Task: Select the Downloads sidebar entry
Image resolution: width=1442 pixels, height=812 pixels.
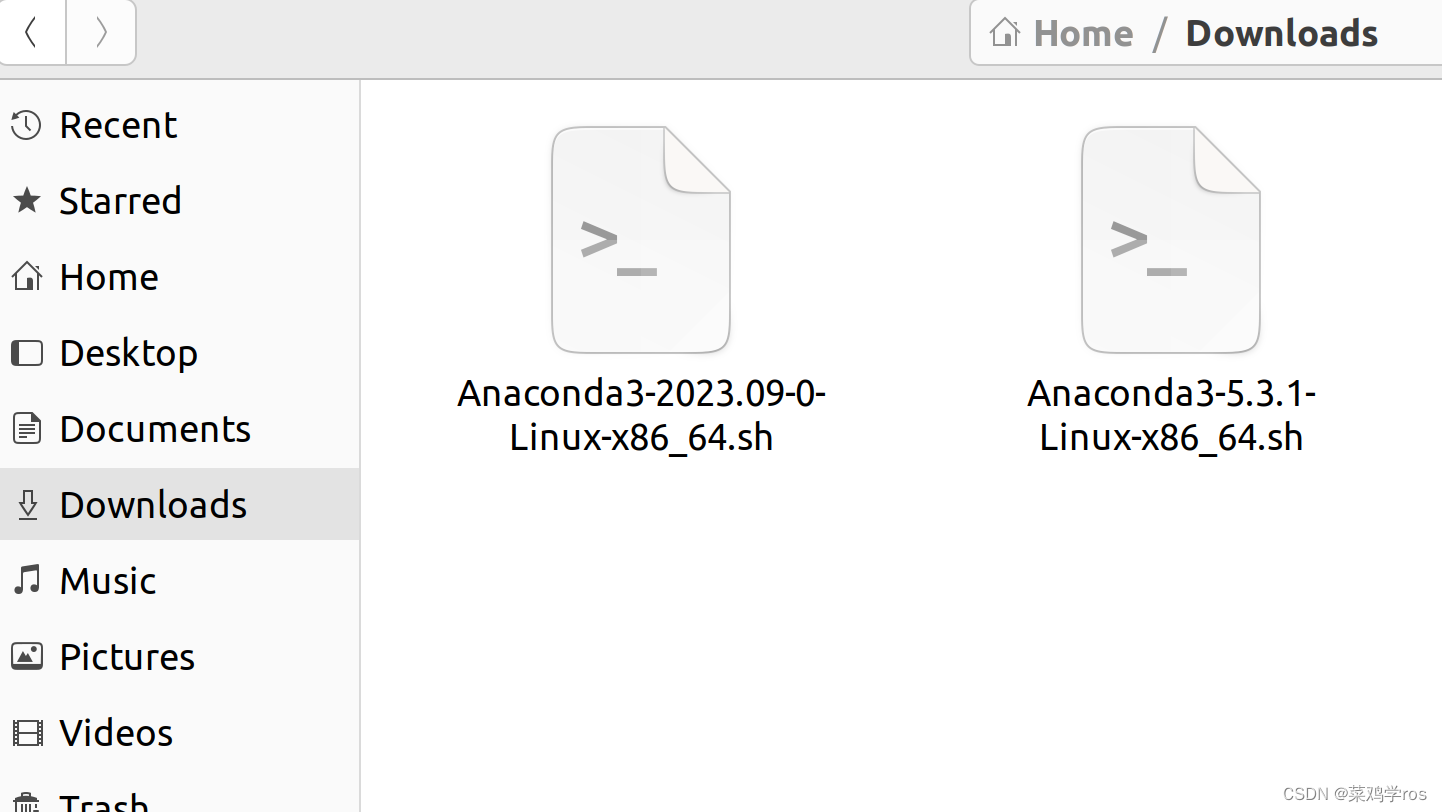Action: tap(153, 504)
